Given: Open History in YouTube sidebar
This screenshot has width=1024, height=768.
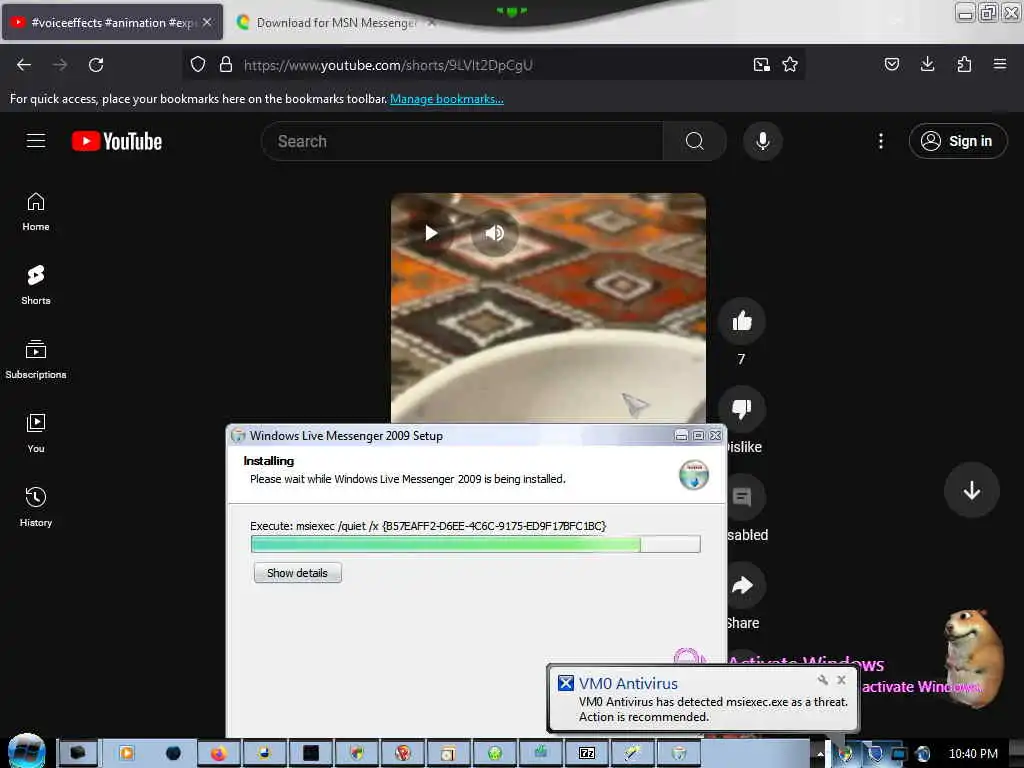Looking at the screenshot, I should click(x=36, y=507).
